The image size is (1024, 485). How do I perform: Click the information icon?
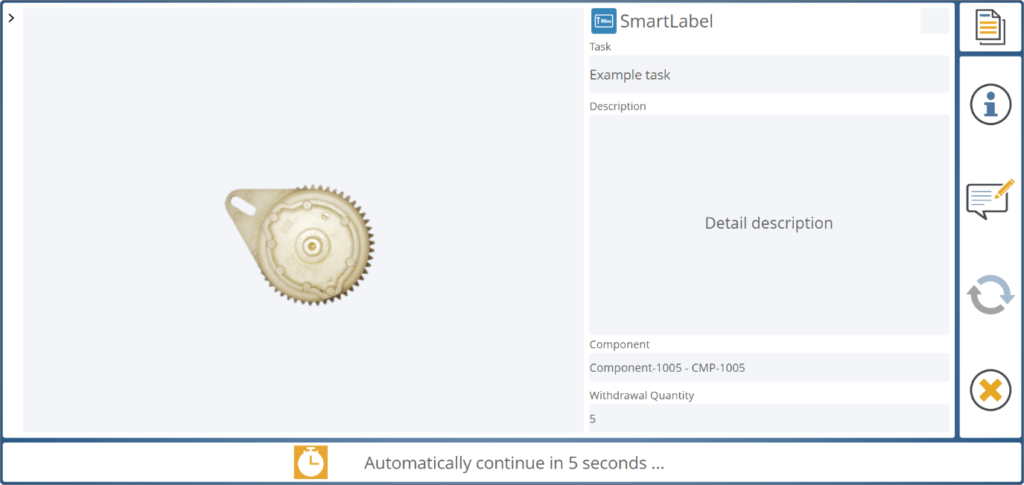990,104
